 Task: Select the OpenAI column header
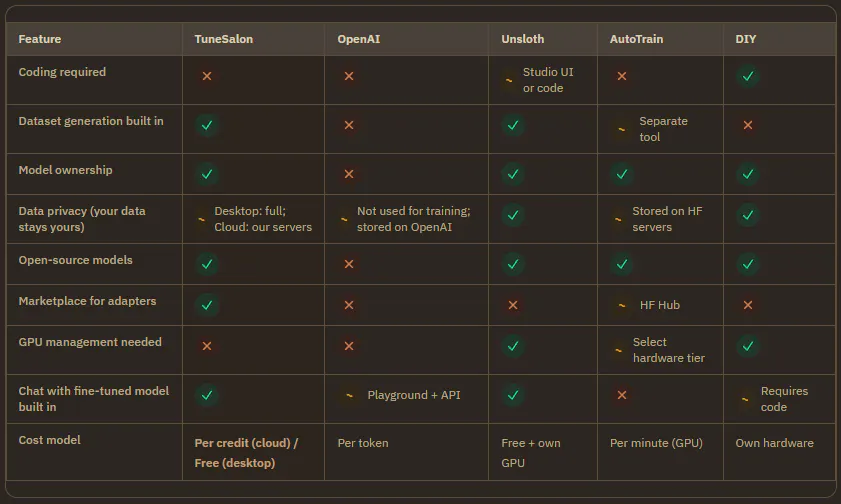pos(358,39)
